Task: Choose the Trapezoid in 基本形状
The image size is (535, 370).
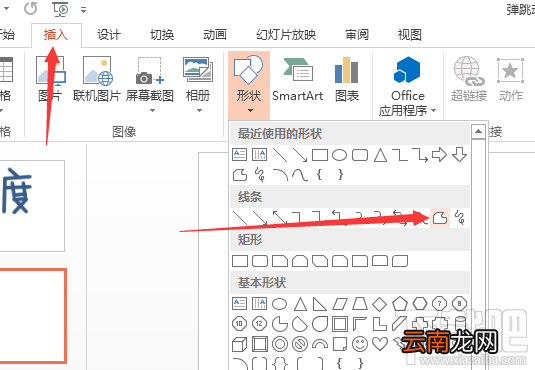Action: click(x=360, y=303)
